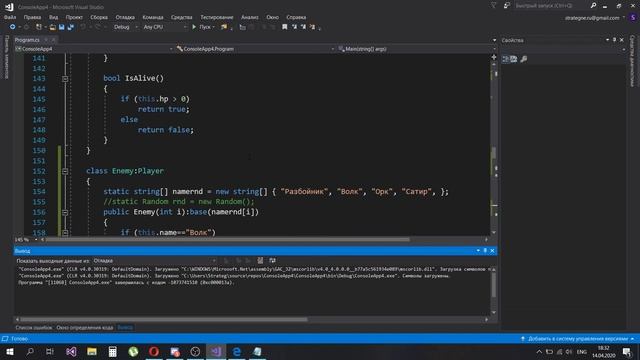Click the taskbar search magnifier icon

(30, 351)
